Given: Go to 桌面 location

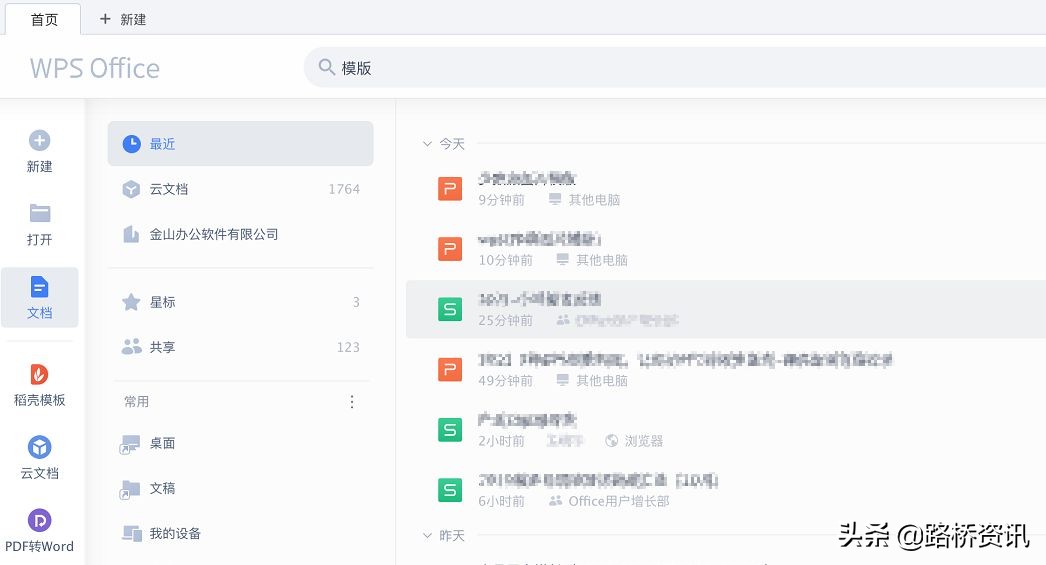Looking at the screenshot, I should (240, 444).
